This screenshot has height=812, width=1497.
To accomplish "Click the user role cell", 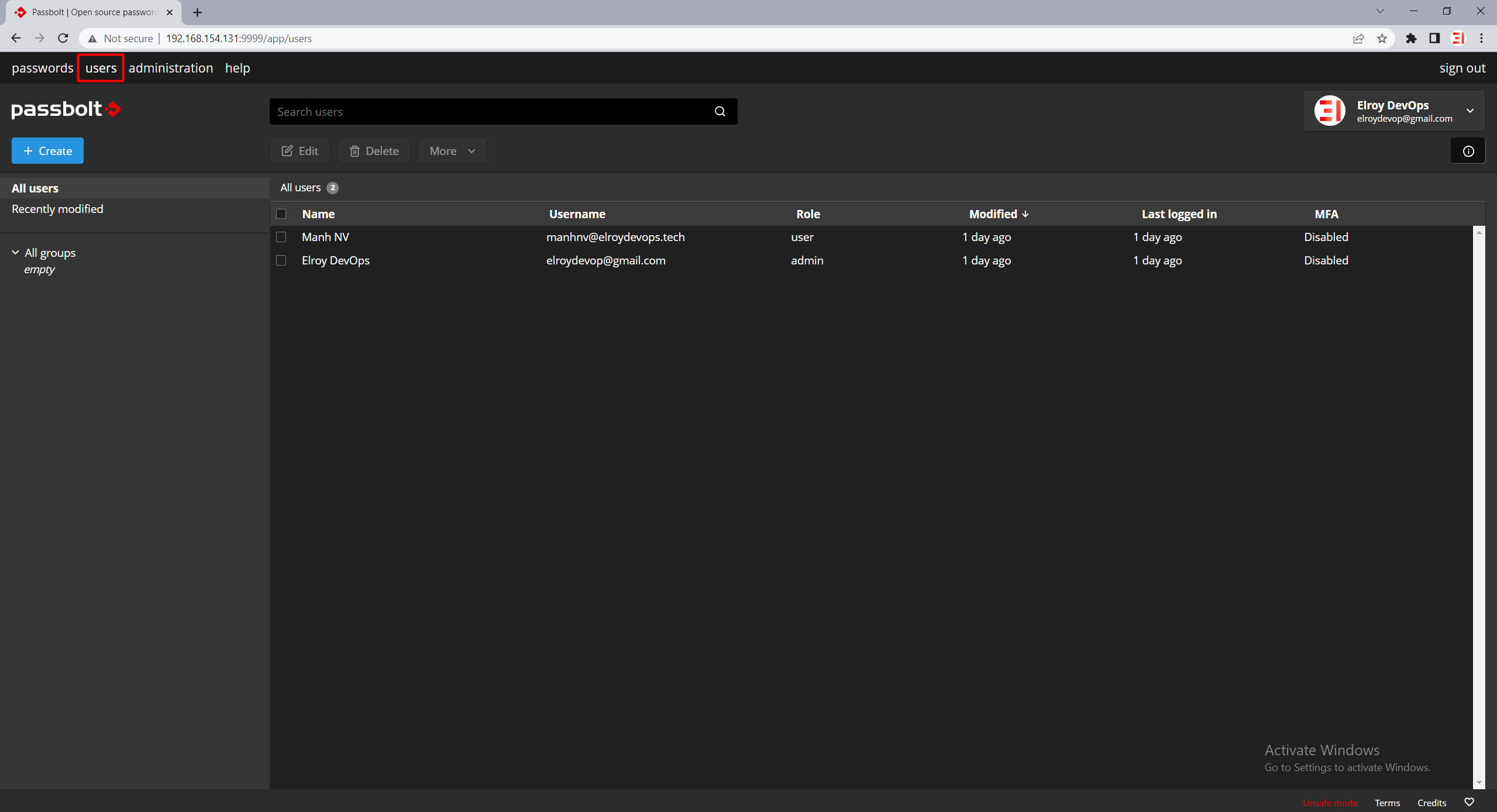I will click(802, 237).
